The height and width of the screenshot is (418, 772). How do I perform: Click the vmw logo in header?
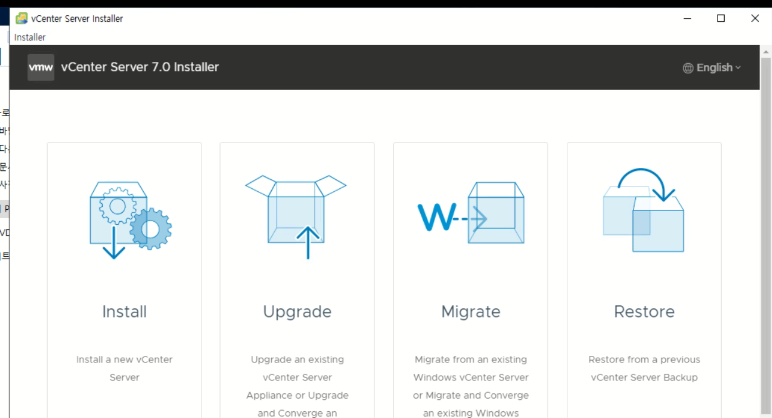[x=40, y=67]
